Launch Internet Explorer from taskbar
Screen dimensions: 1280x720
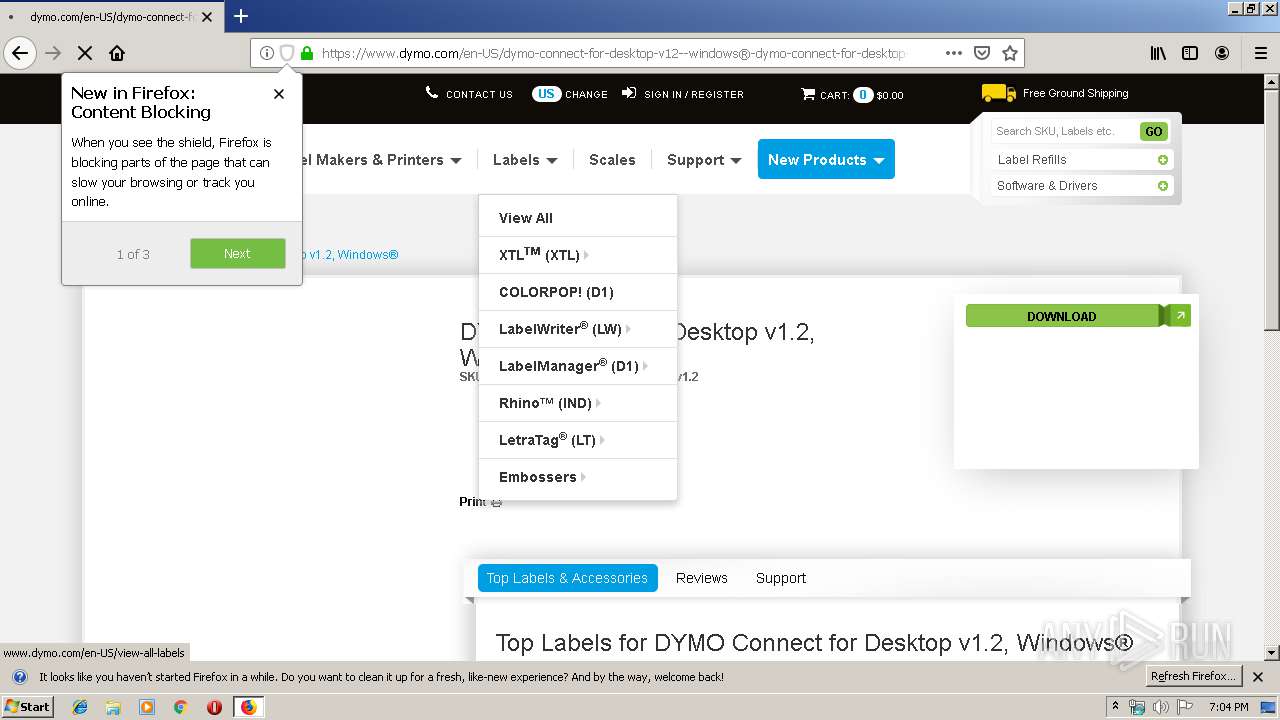click(x=80, y=707)
